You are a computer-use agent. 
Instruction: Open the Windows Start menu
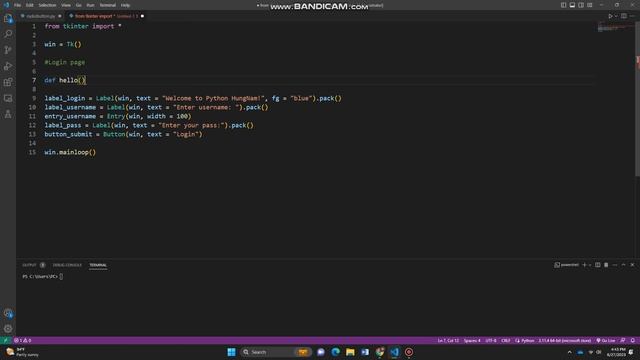tap(231, 352)
